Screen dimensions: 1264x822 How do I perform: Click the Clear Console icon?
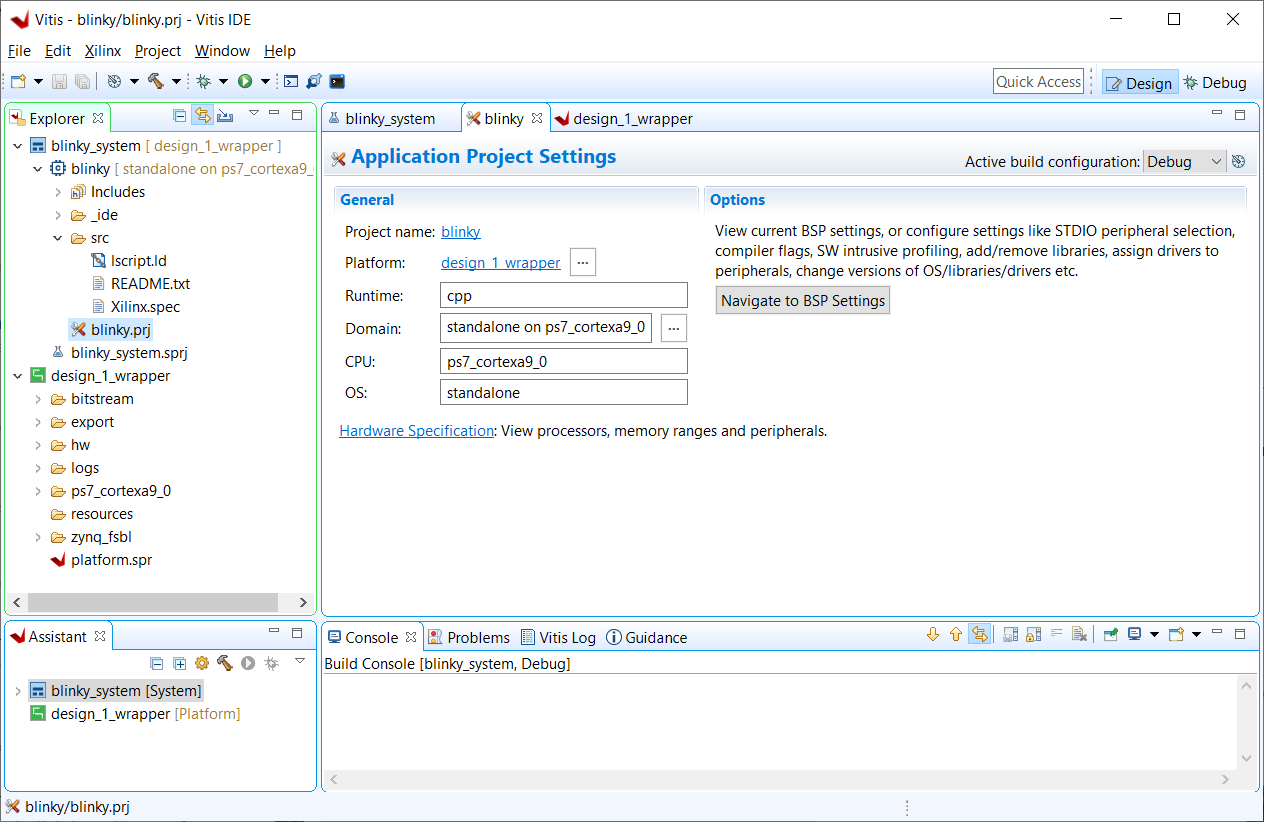1079,634
